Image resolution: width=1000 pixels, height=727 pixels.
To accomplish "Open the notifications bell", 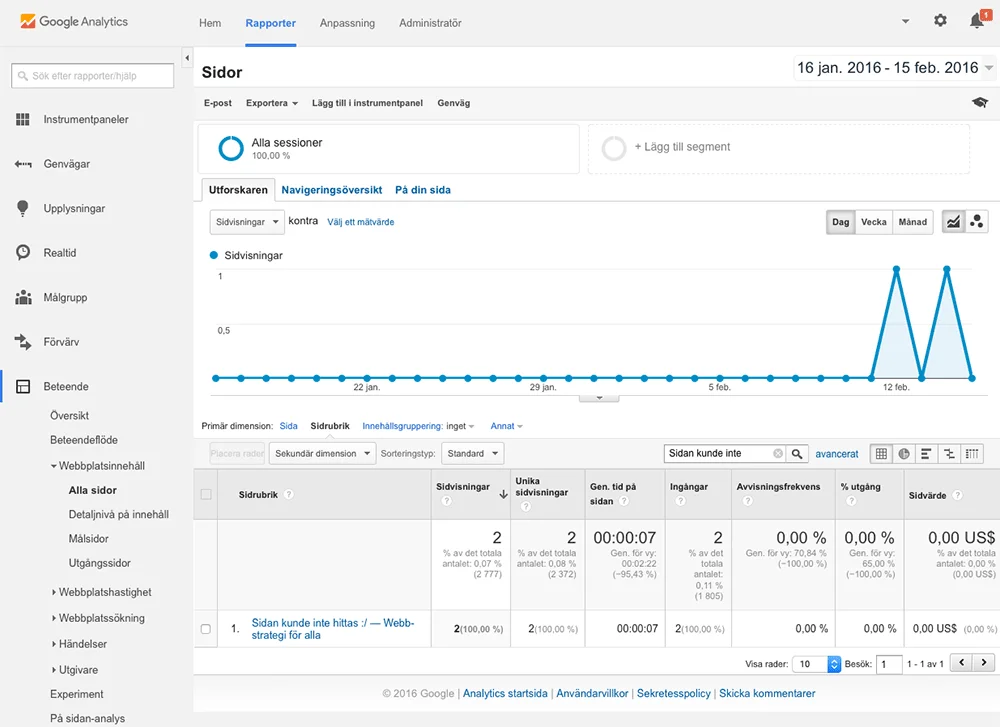I will click(976, 21).
